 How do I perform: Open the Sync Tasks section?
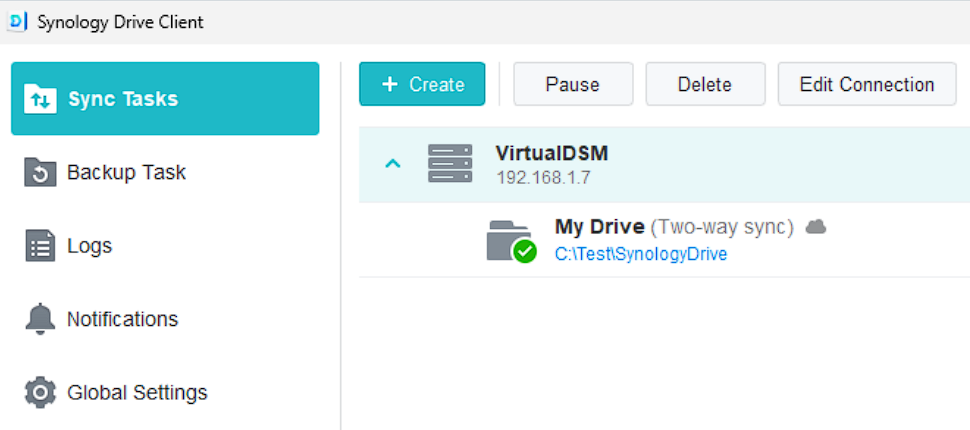pyautogui.click(x=165, y=98)
